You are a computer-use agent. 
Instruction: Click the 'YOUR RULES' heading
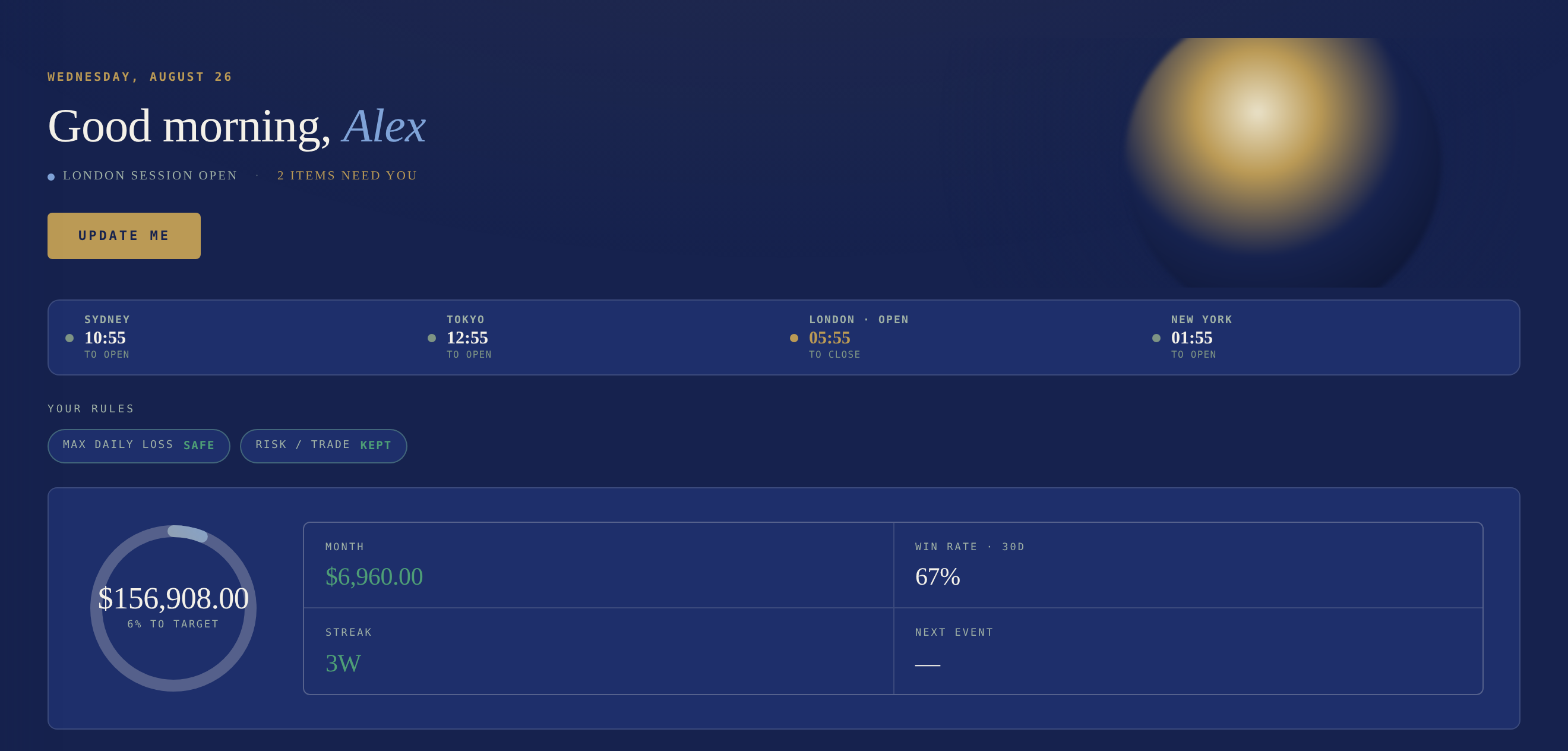(x=91, y=409)
